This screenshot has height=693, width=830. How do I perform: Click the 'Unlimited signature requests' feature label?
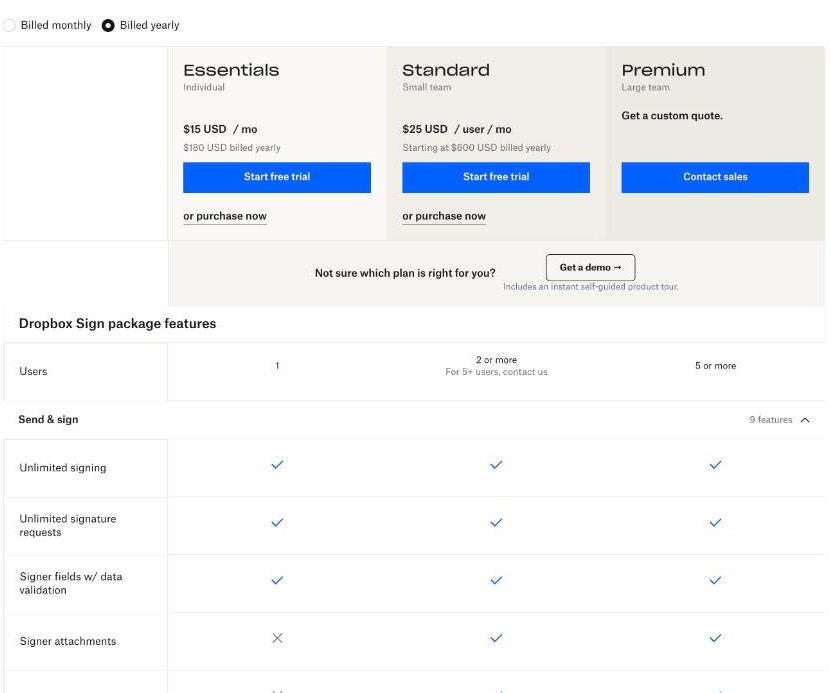tap(68, 526)
